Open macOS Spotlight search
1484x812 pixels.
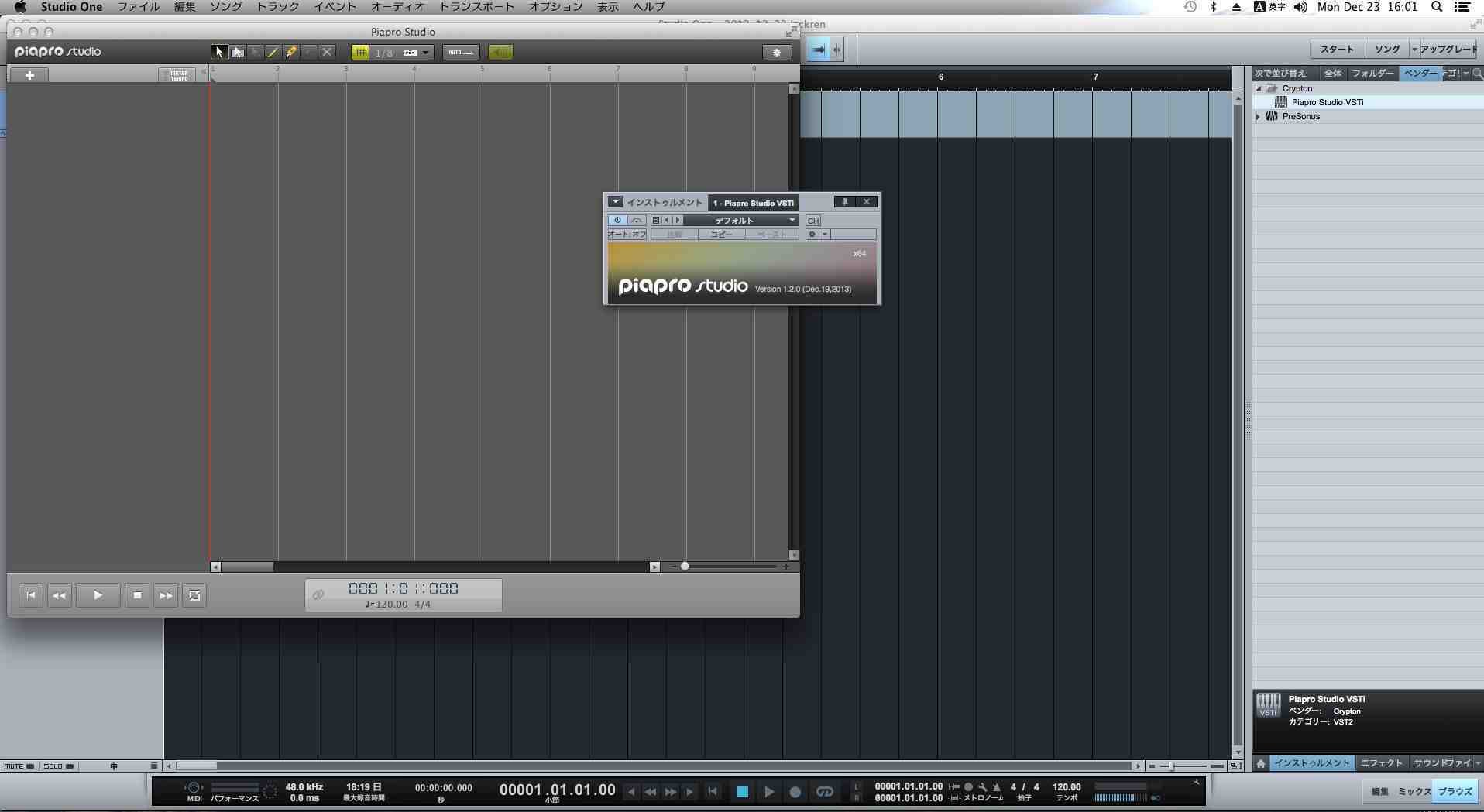coord(1437,7)
